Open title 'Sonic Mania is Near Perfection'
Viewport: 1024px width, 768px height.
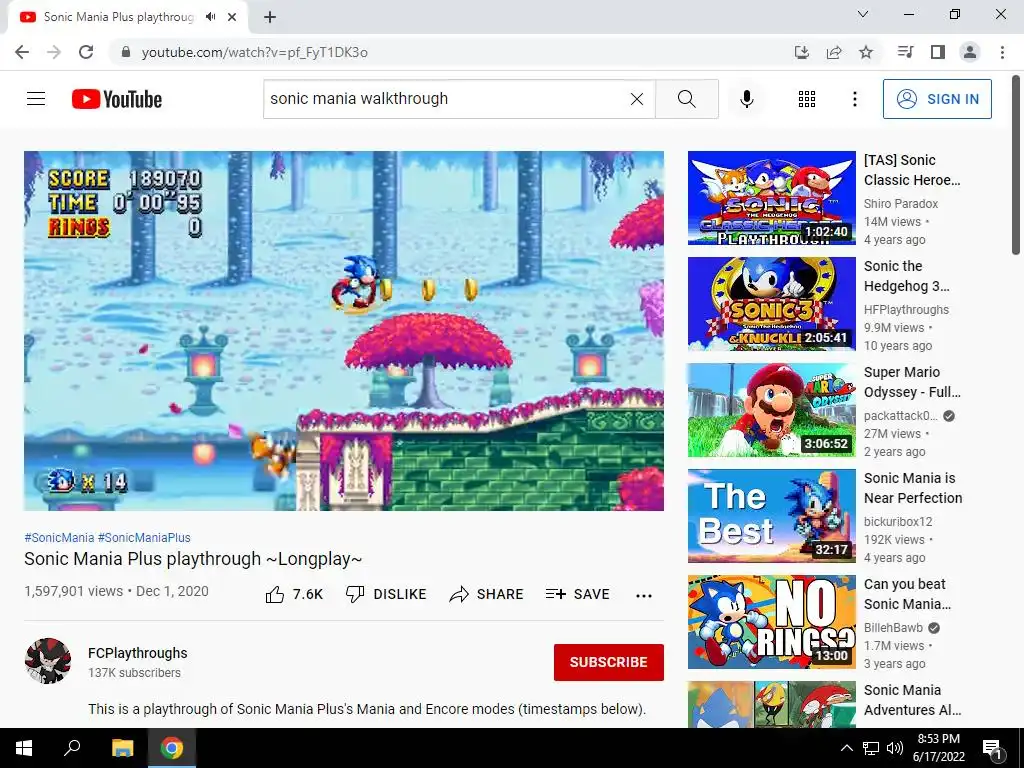pyautogui.click(x=913, y=488)
